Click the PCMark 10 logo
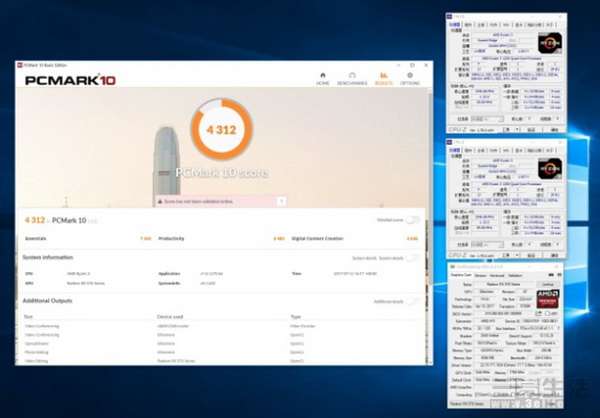Viewport: 600px width, 418px height. pos(70,80)
